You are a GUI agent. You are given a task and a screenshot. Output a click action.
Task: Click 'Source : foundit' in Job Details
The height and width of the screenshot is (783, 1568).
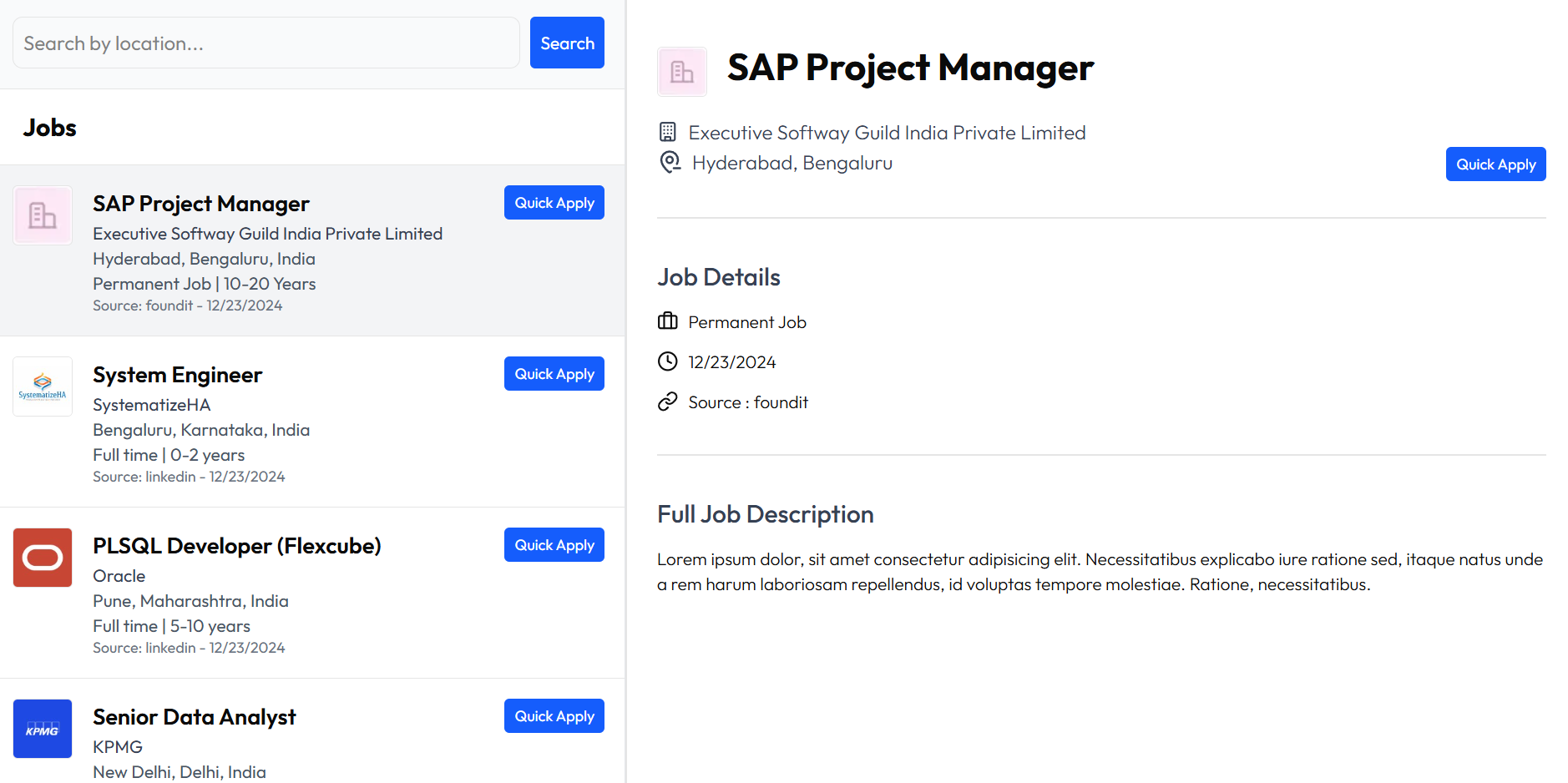pyautogui.click(x=748, y=402)
